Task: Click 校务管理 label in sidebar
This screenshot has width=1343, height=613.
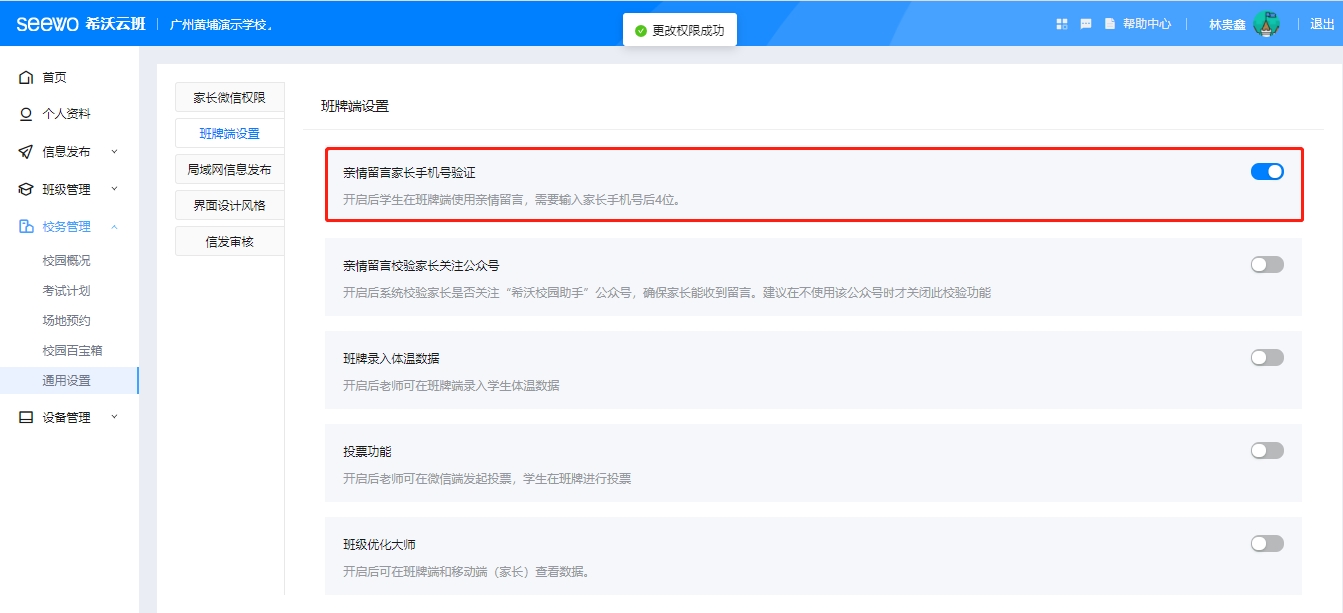Action: pos(66,227)
